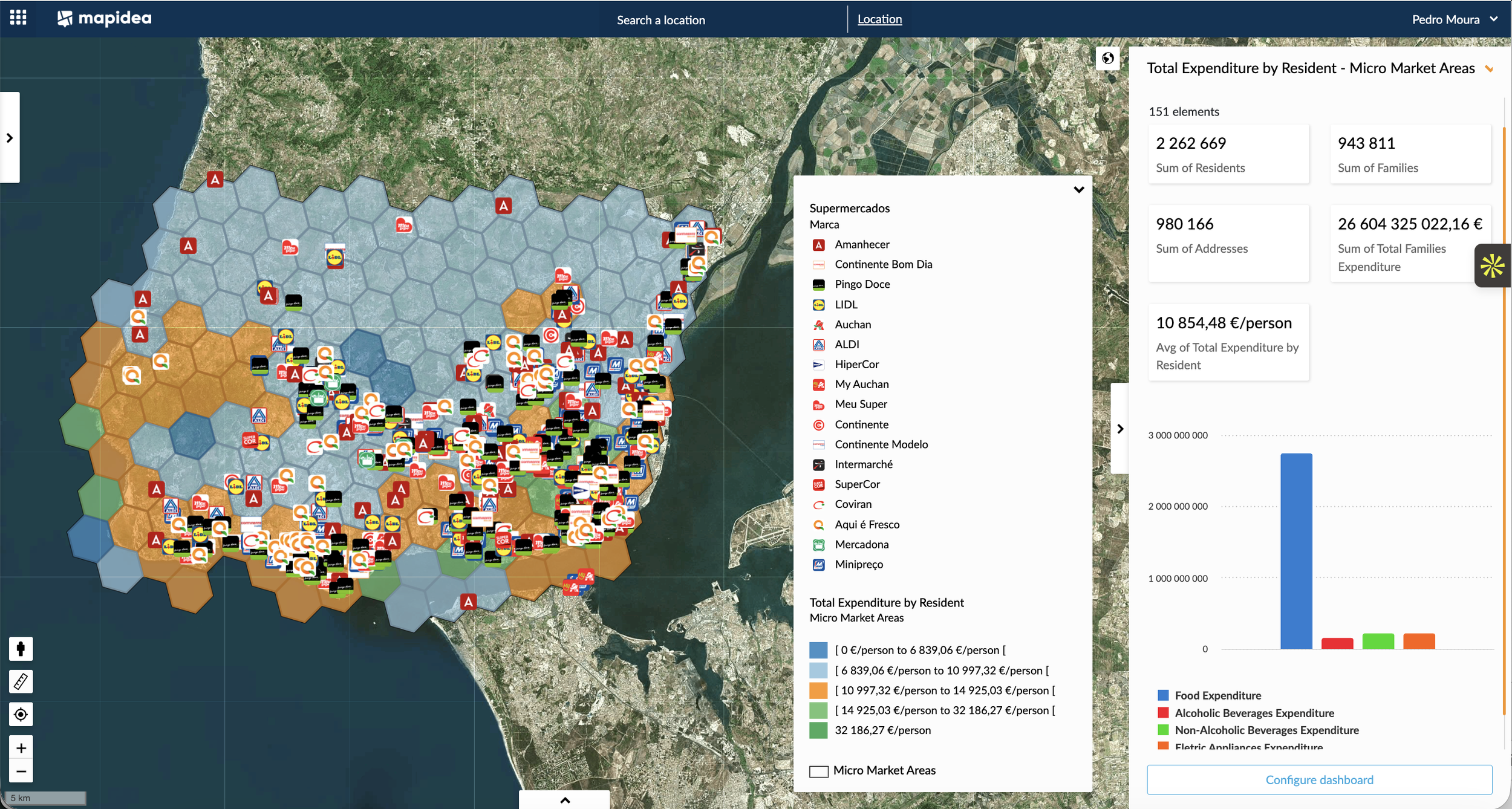The height and width of the screenshot is (809, 1512).
Task: Open the apps grid menu icon
Action: [18, 18]
